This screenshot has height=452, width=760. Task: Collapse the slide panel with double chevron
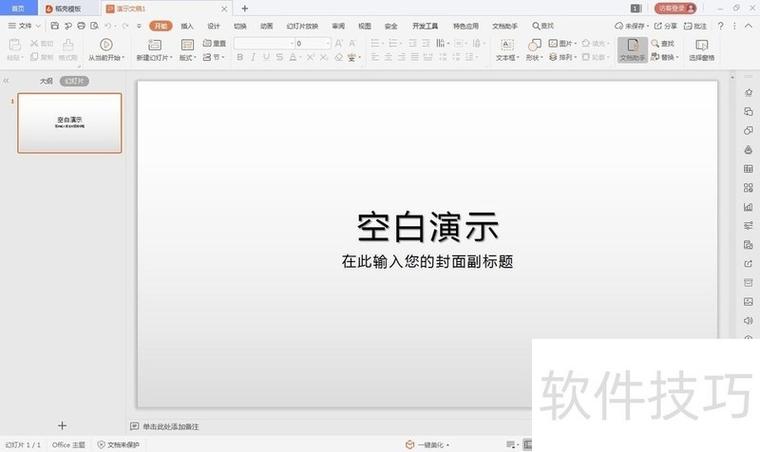(6, 81)
